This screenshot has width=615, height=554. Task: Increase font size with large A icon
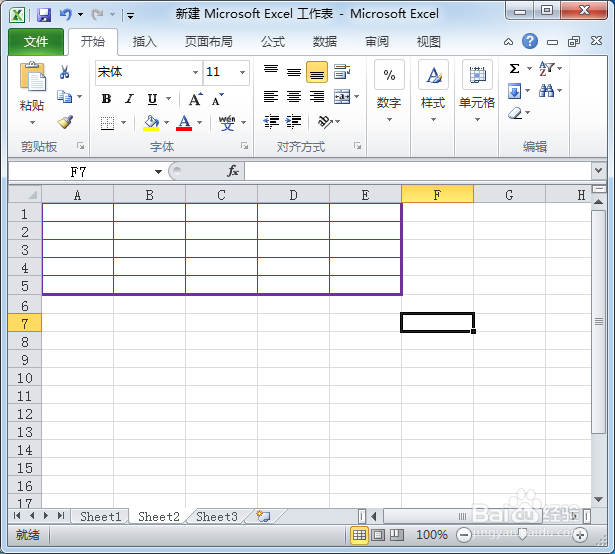tap(195, 99)
